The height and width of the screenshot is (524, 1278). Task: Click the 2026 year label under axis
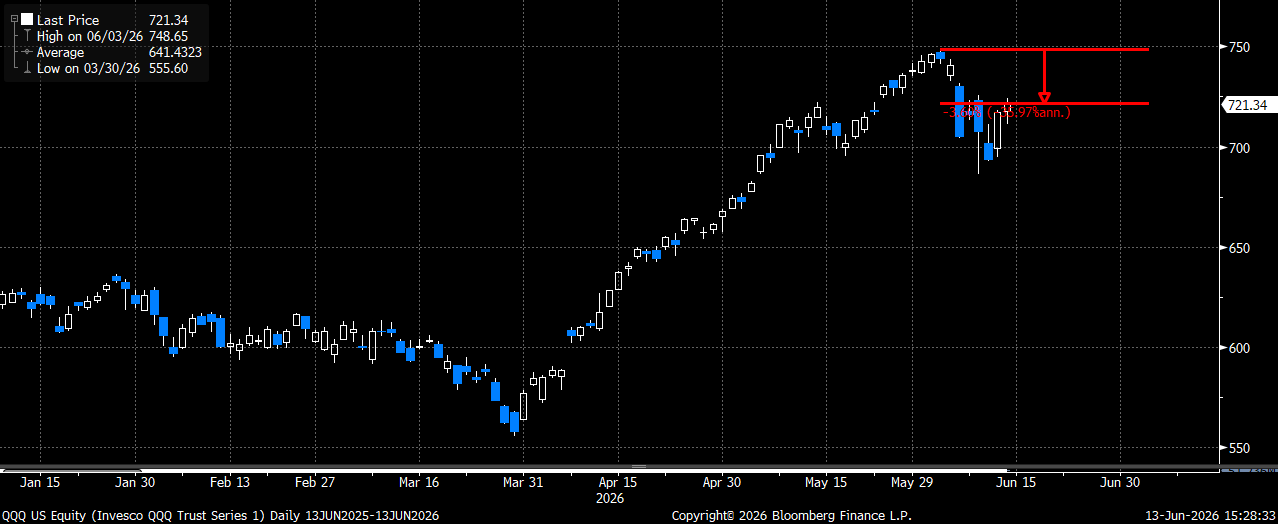tap(610, 497)
